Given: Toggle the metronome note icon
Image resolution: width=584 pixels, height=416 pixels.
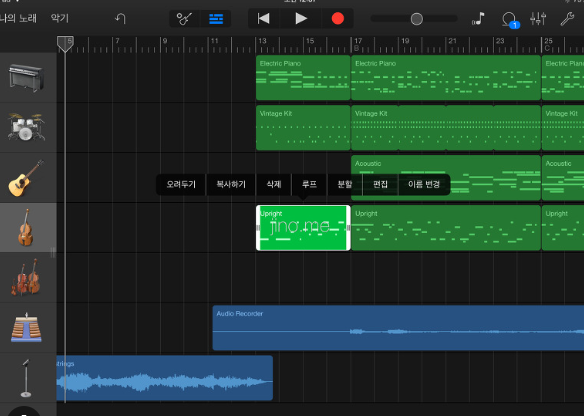Looking at the screenshot, I should 478,19.
